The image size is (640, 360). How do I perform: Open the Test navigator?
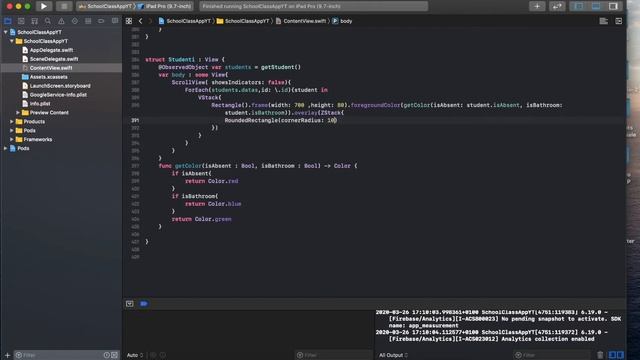tap(75, 21)
